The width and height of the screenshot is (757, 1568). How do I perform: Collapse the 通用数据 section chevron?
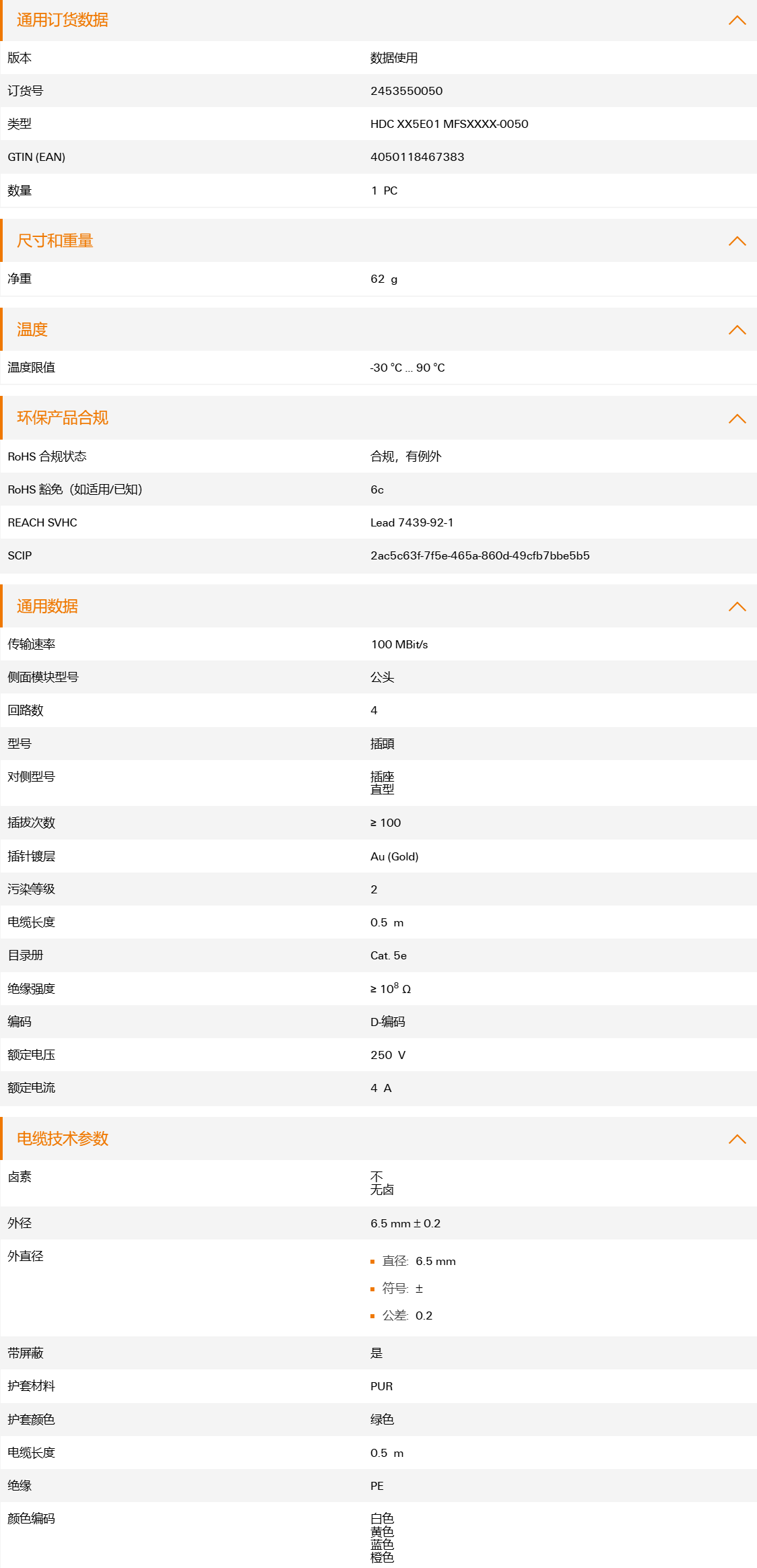737,607
